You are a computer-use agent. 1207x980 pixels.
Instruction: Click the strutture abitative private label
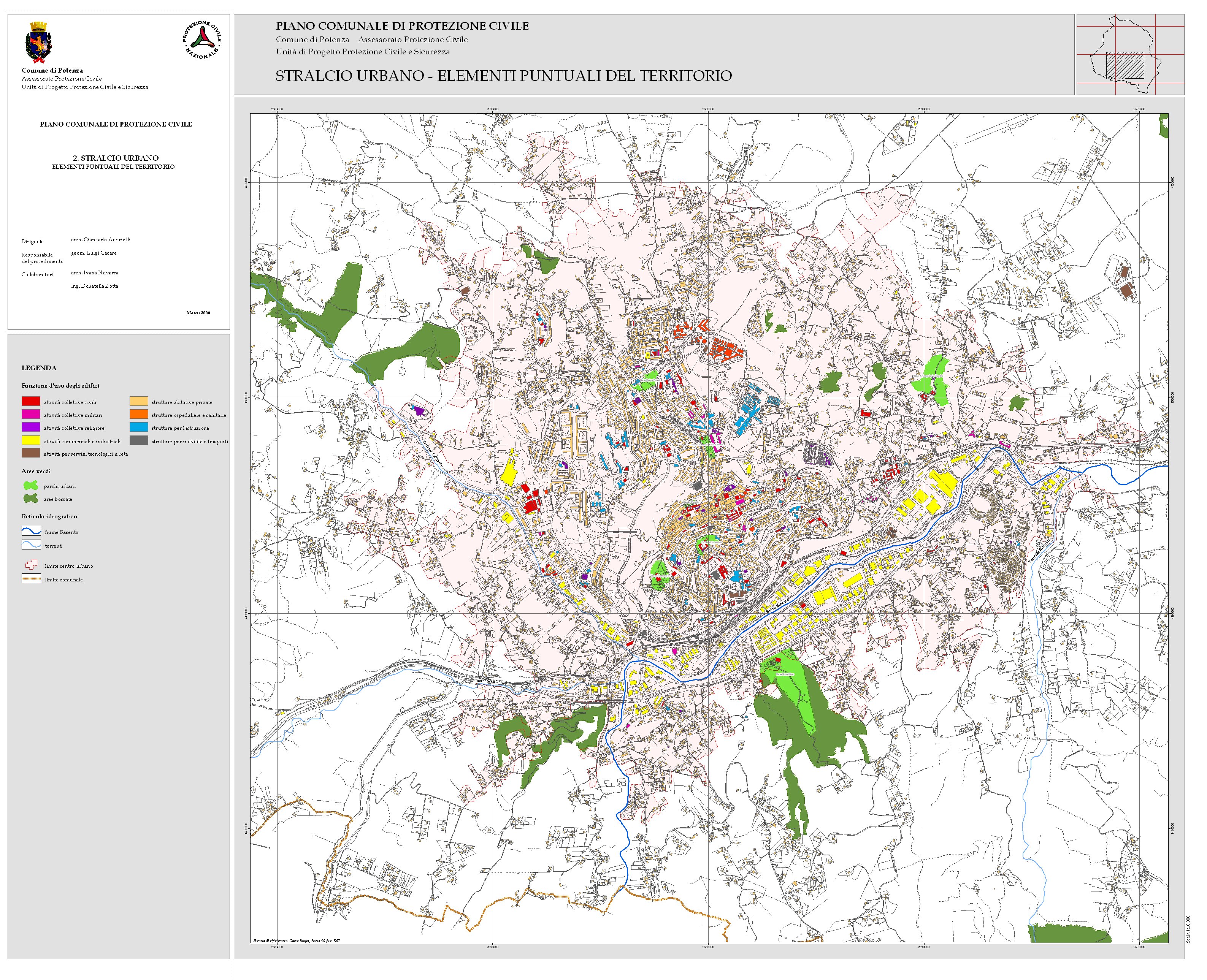182,402
